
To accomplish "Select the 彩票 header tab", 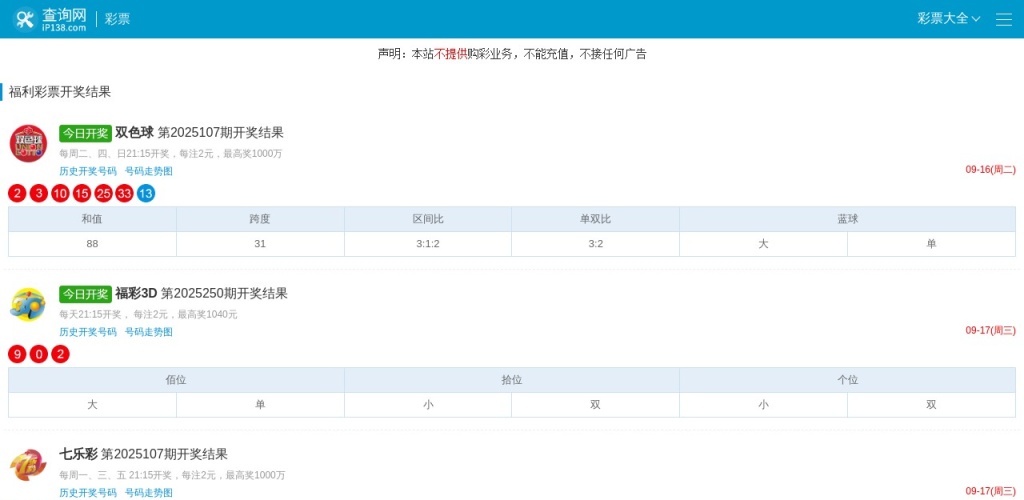I will pos(117,19).
